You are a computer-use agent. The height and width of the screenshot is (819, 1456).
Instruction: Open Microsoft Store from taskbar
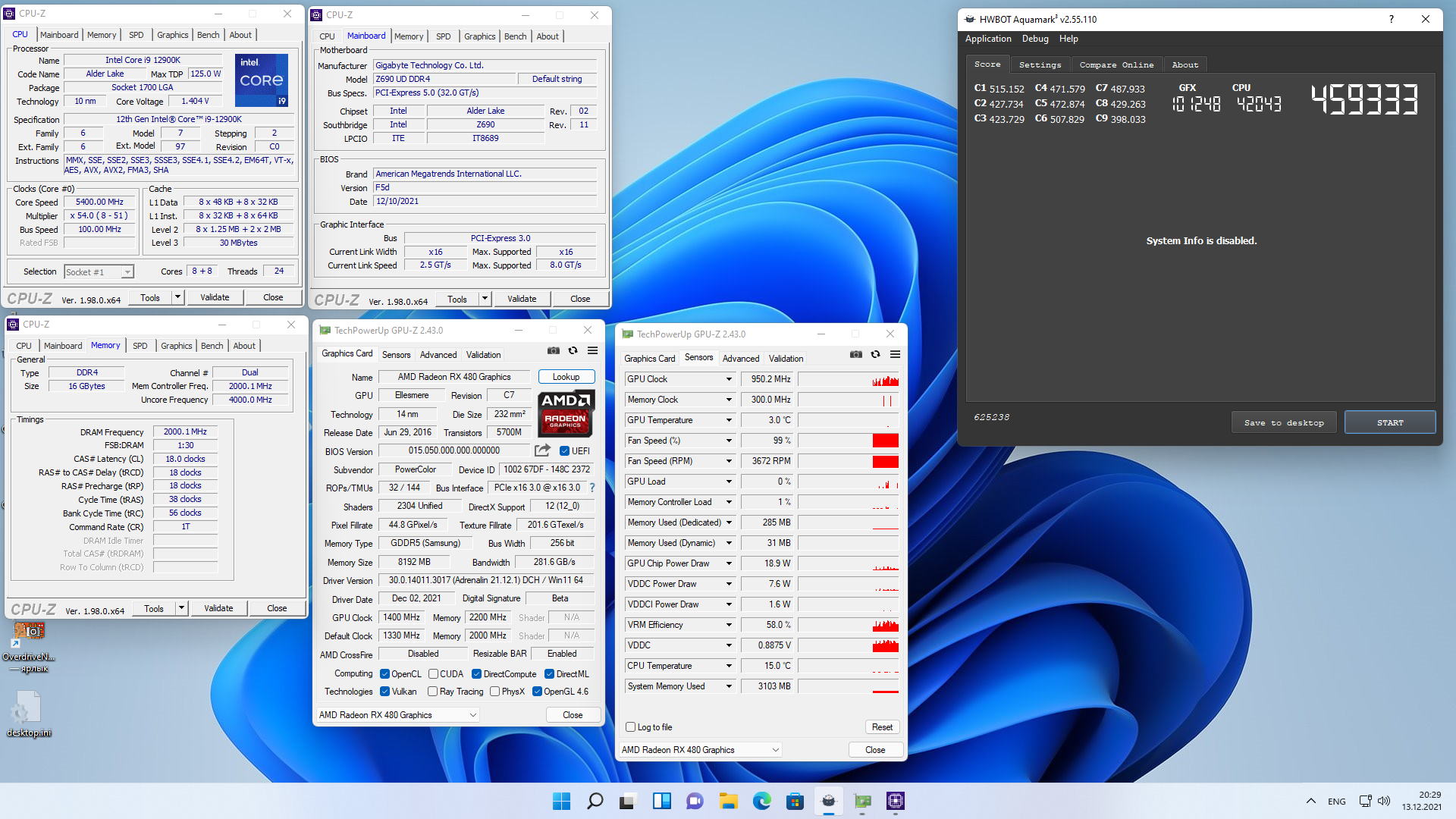pos(795,801)
